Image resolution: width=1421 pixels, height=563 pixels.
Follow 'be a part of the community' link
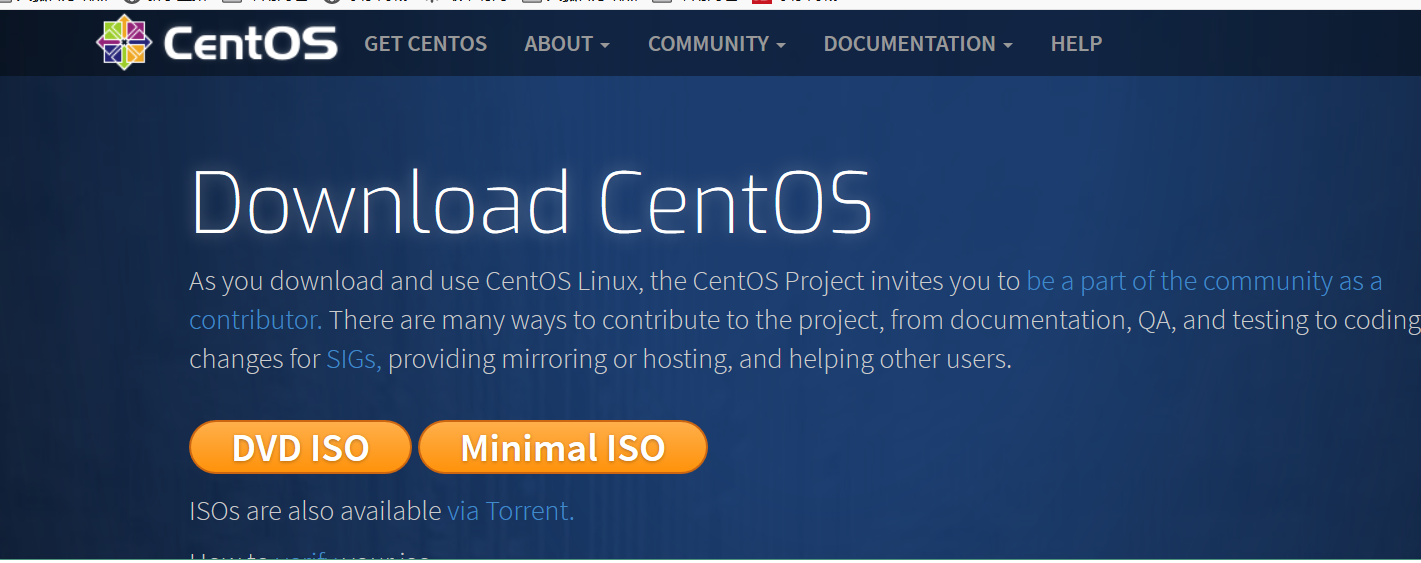(1204, 281)
